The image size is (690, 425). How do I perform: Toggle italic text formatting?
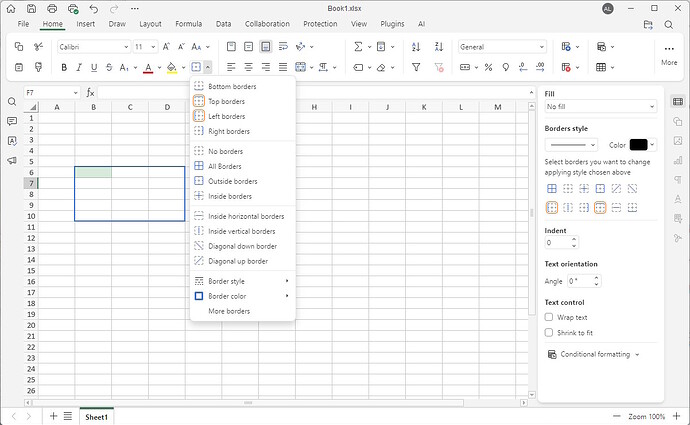tap(79, 67)
